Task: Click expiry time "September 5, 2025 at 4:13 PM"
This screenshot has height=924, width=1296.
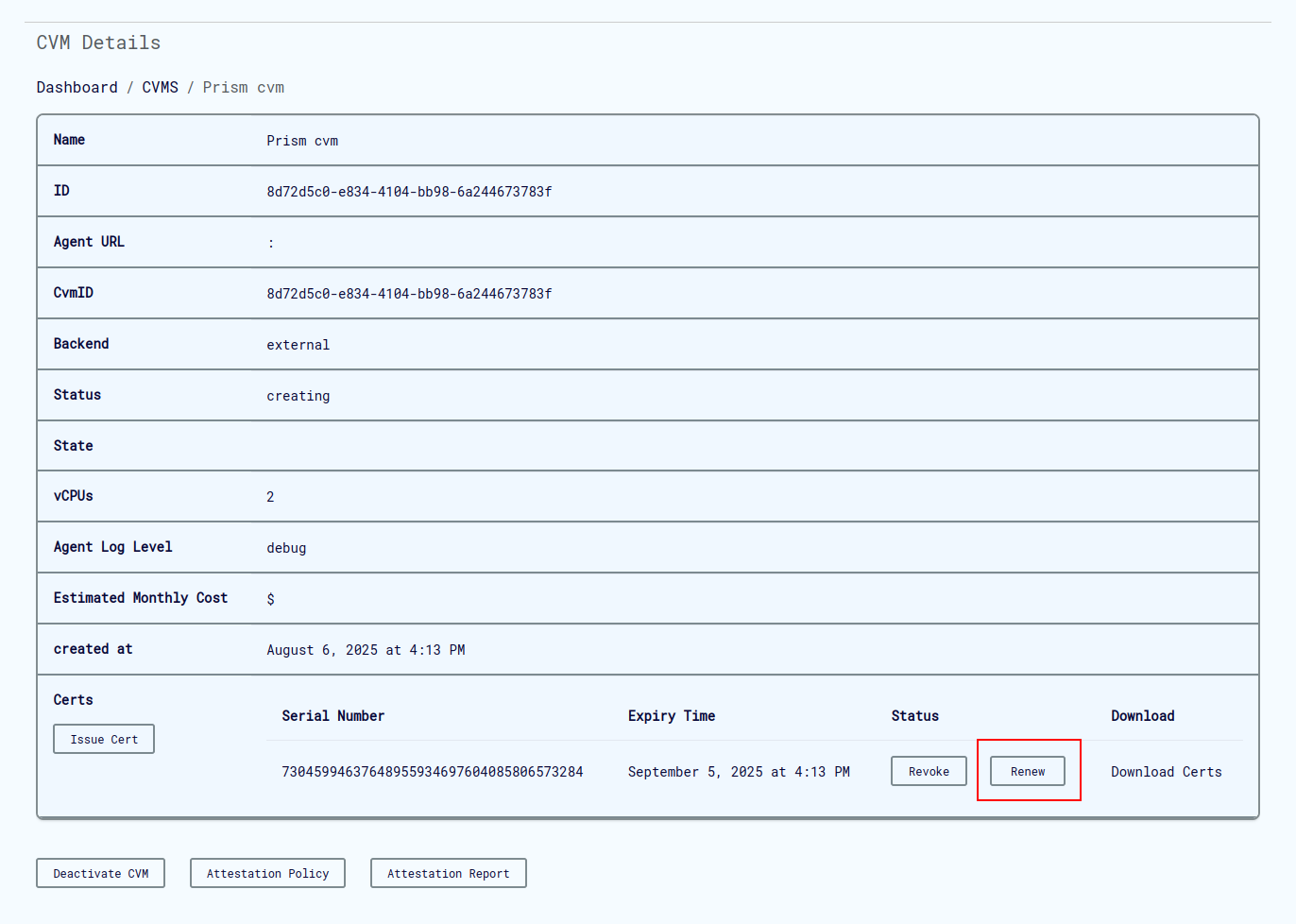Action: (739, 772)
